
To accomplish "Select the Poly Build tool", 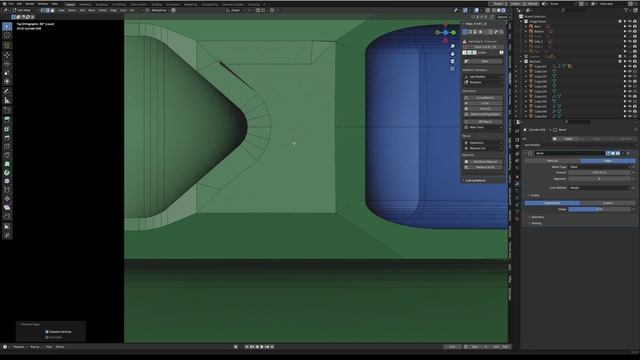I will click(7, 164).
